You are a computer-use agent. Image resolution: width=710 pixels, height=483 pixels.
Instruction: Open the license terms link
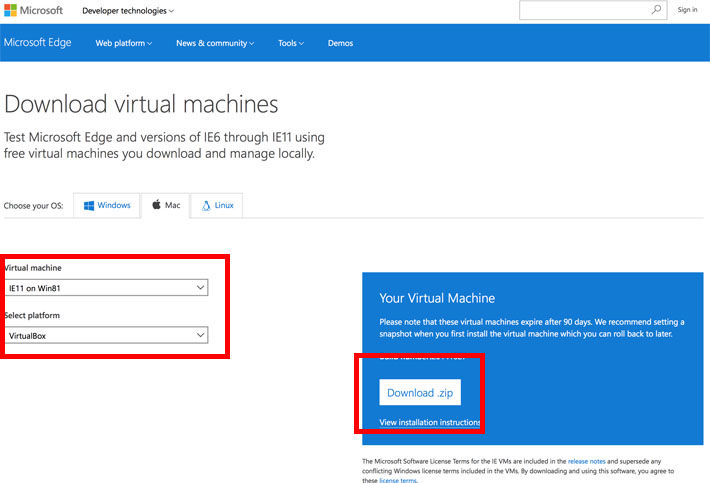point(397,480)
